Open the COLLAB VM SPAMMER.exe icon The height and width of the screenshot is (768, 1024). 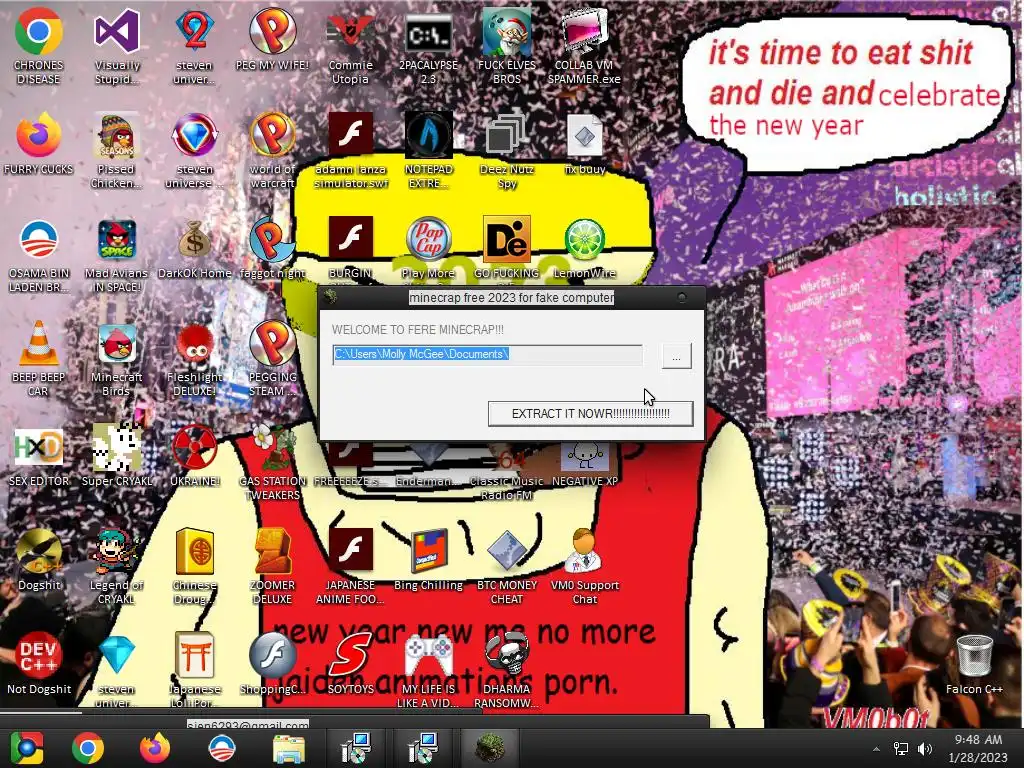[584, 33]
